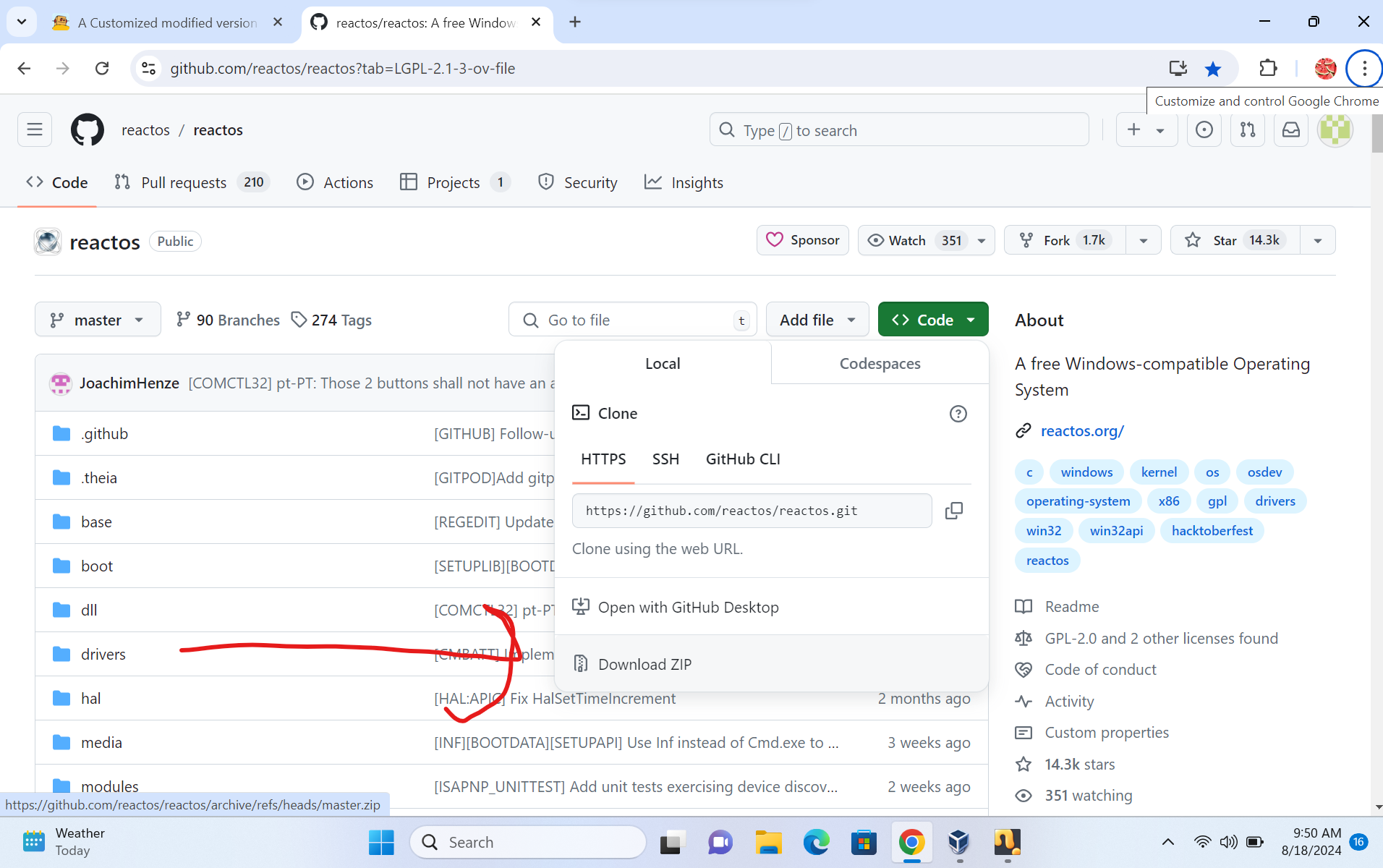This screenshot has width=1383, height=868.
Task: Select the GitHub CLI clone option
Action: pyautogui.click(x=743, y=459)
